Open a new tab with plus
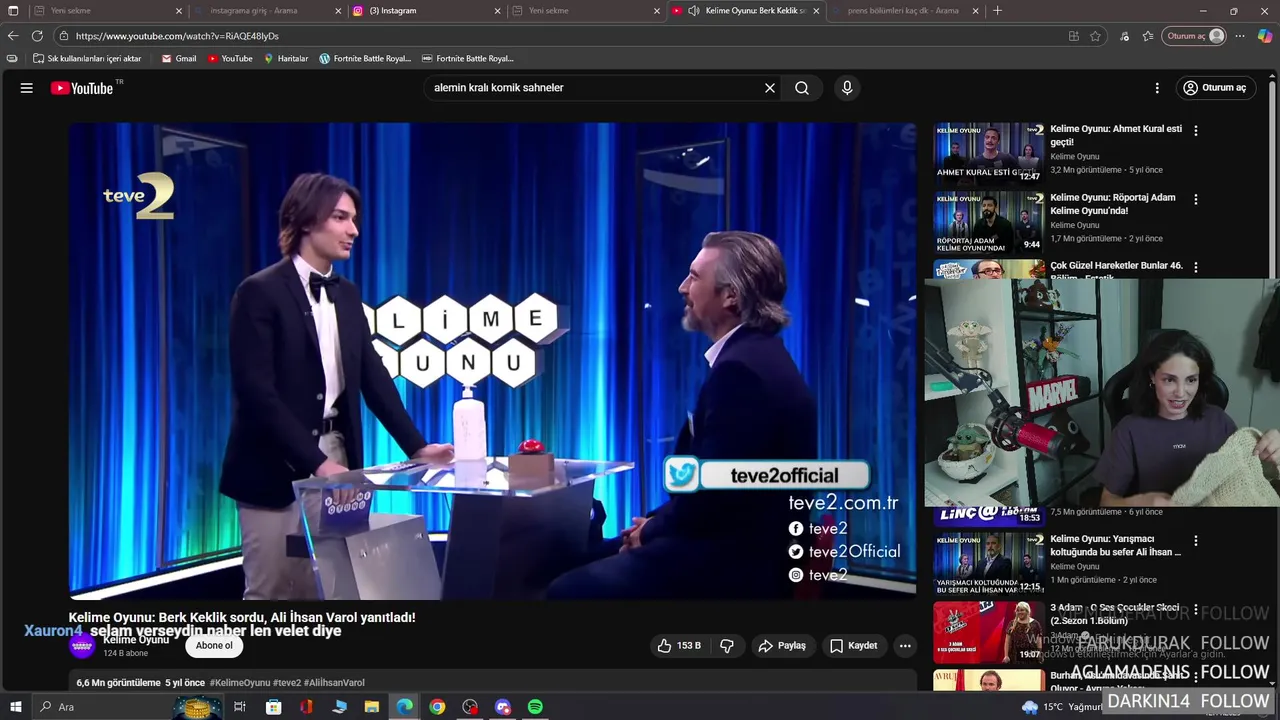Image resolution: width=1280 pixels, height=720 pixels. coord(997,11)
